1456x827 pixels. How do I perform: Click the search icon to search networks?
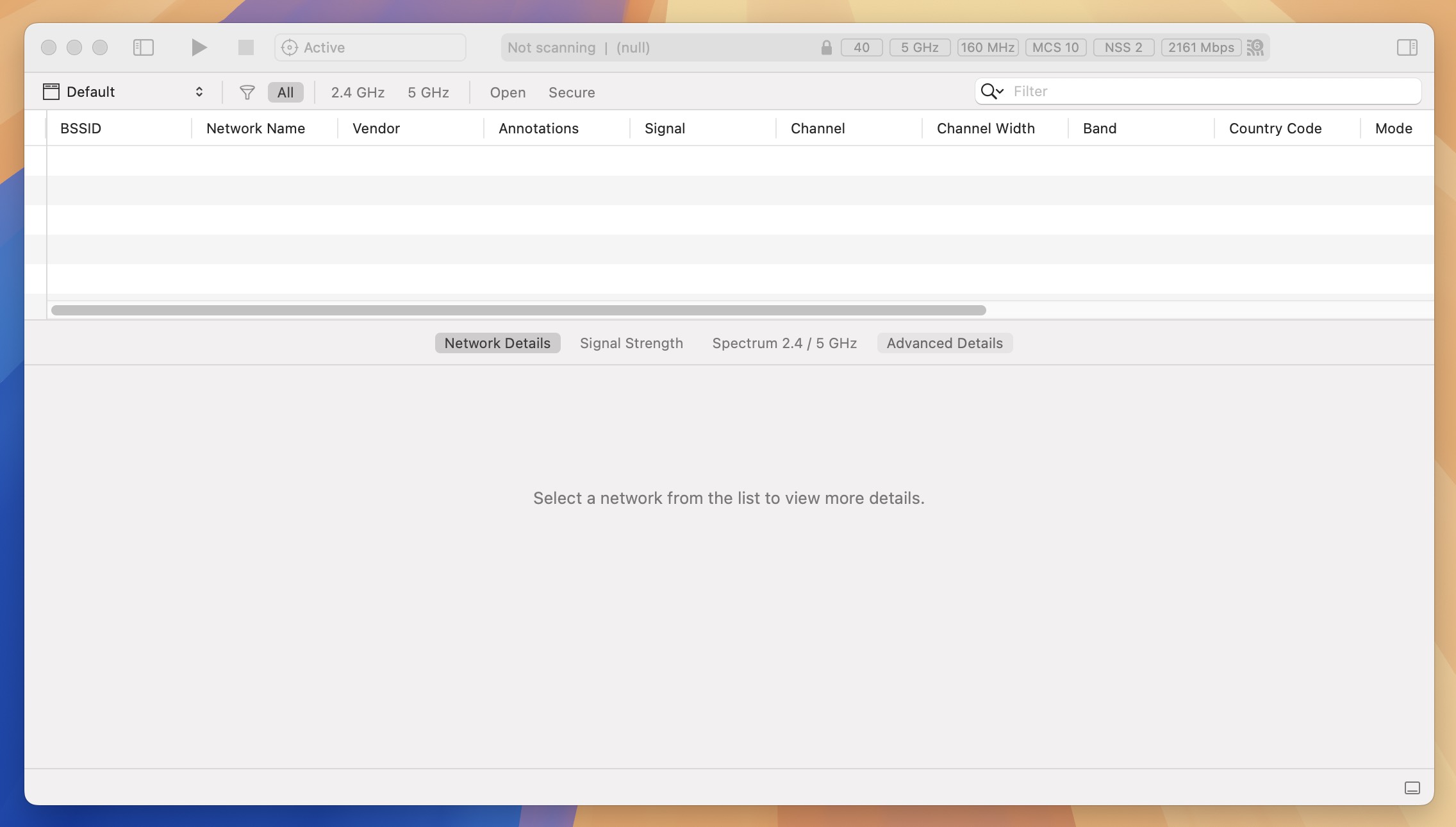(990, 91)
